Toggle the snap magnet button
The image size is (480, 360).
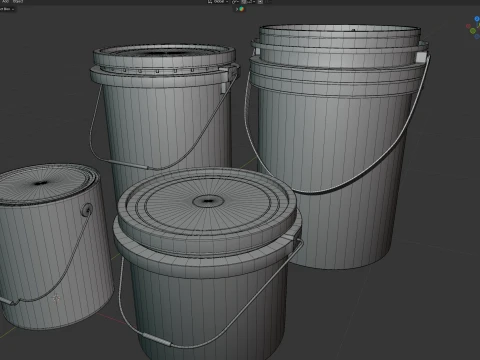244,1
